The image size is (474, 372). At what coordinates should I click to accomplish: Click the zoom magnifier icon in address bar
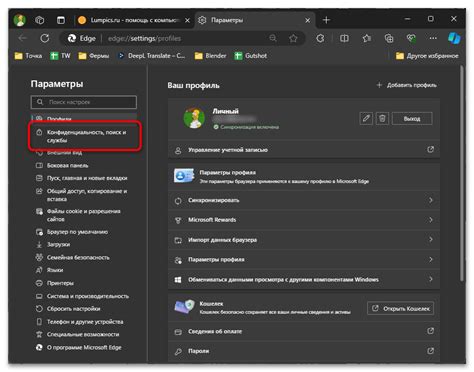(273, 38)
